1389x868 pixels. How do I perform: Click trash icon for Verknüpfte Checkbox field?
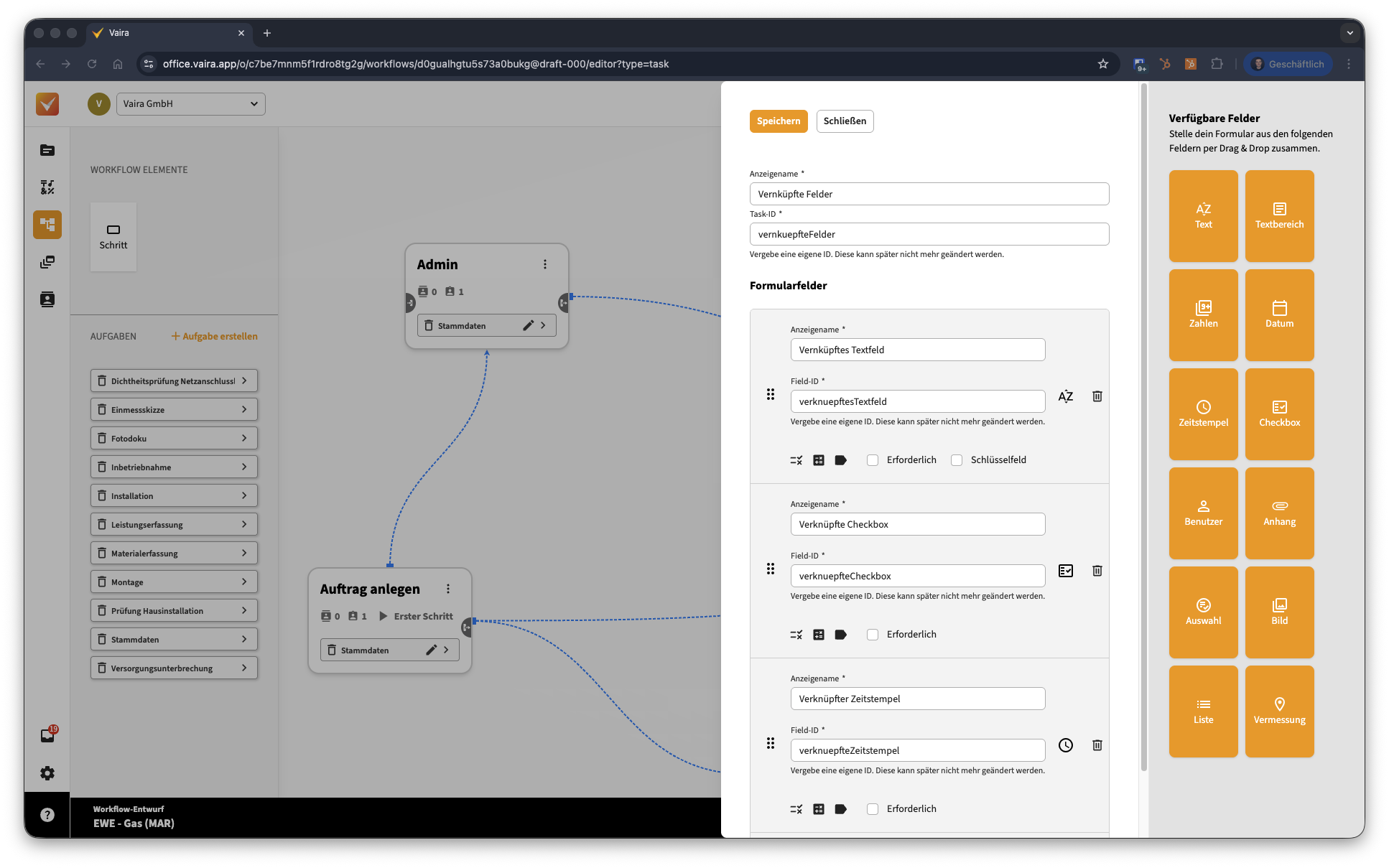pos(1097,571)
